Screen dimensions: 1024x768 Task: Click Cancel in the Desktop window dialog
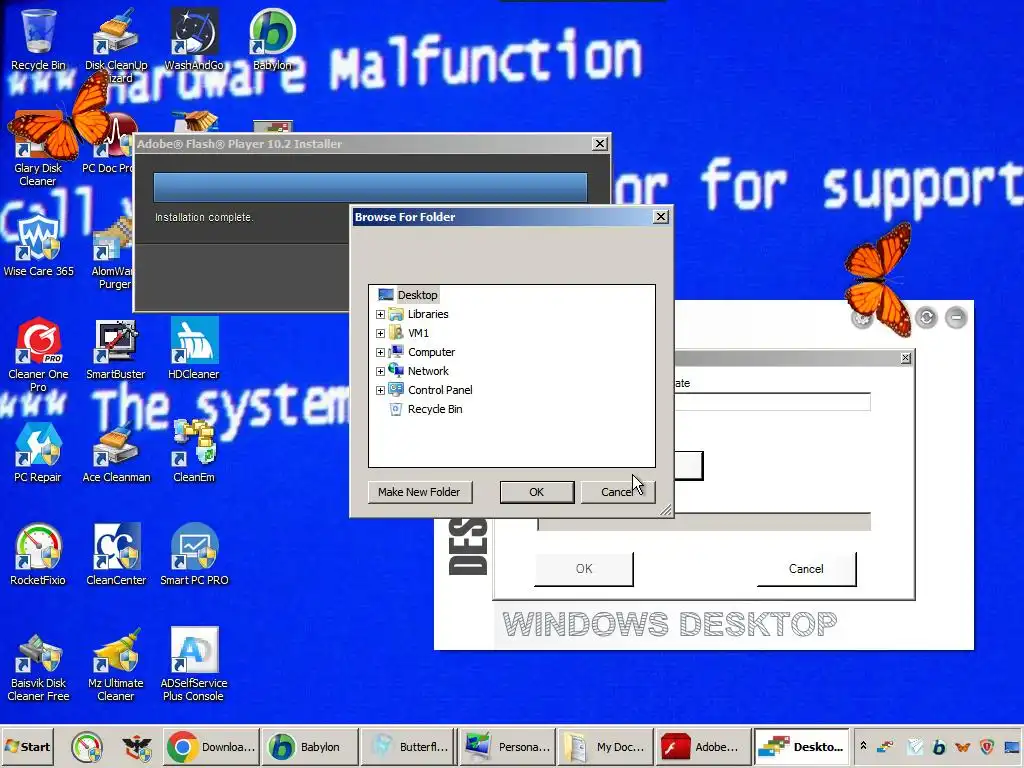(807, 569)
